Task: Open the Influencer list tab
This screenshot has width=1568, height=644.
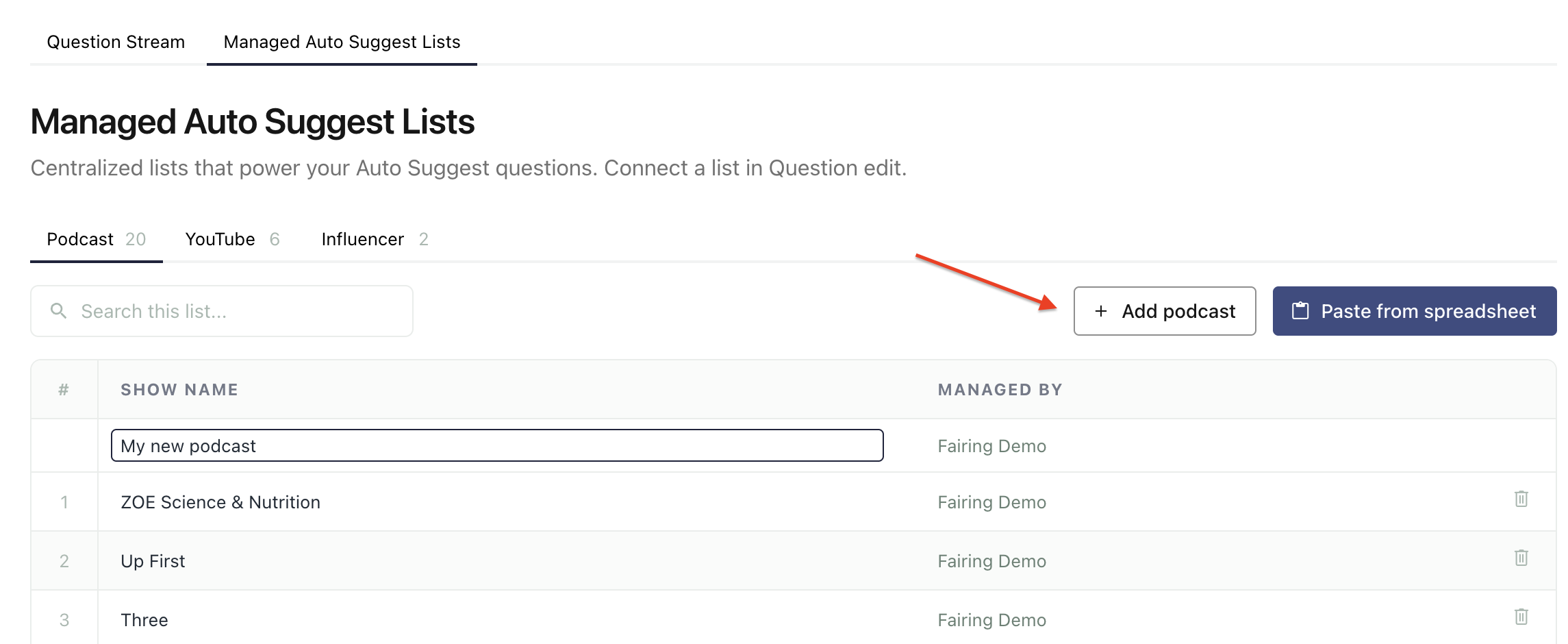Action: (375, 239)
